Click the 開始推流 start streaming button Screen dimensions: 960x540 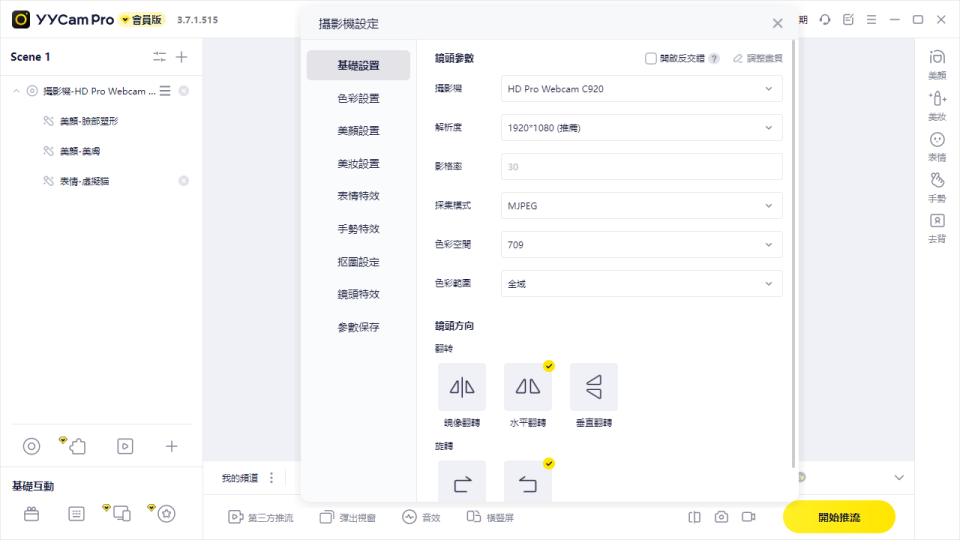[x=838, y=517]
